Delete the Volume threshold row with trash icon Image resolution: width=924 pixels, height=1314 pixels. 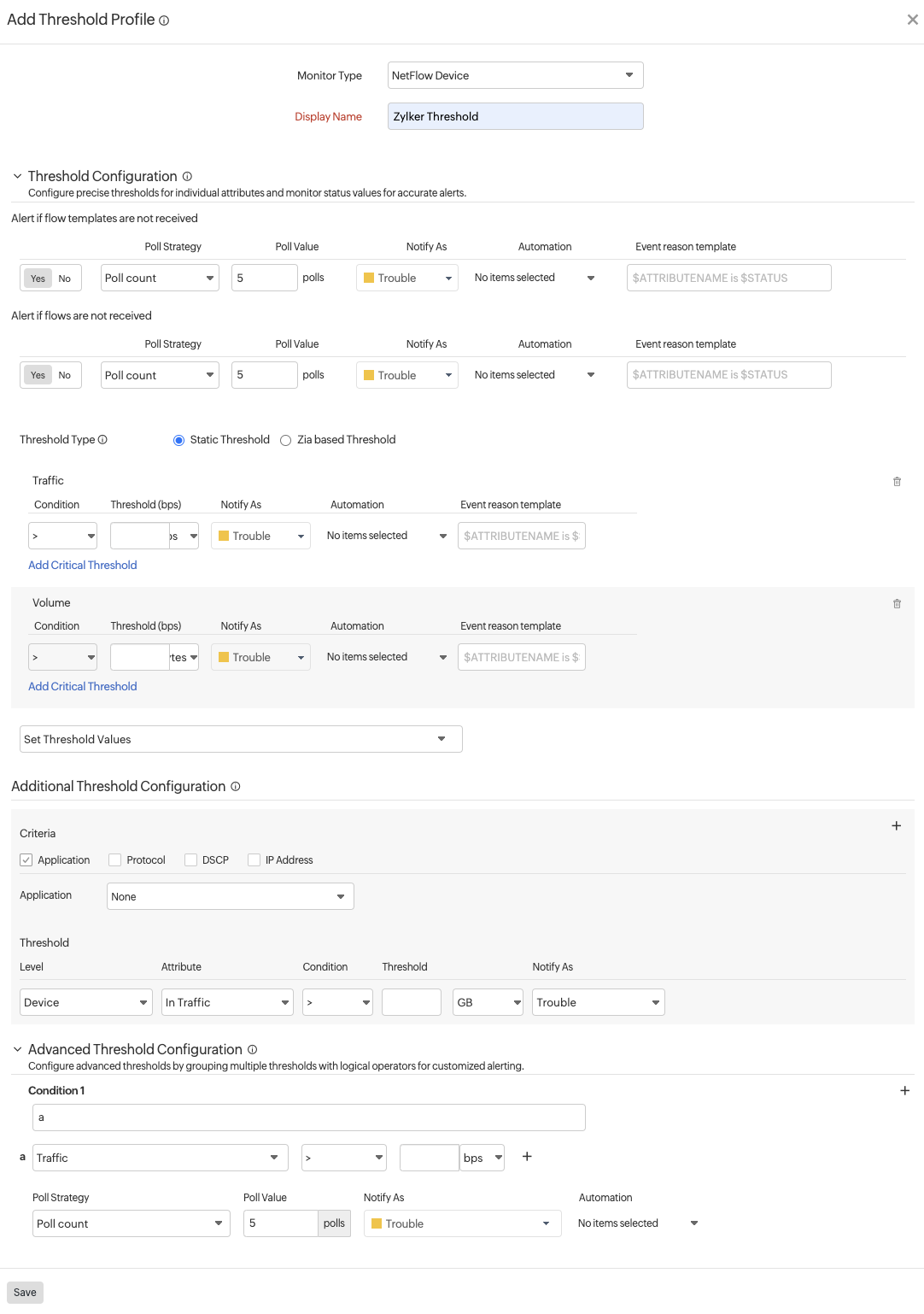coord(897,604)
